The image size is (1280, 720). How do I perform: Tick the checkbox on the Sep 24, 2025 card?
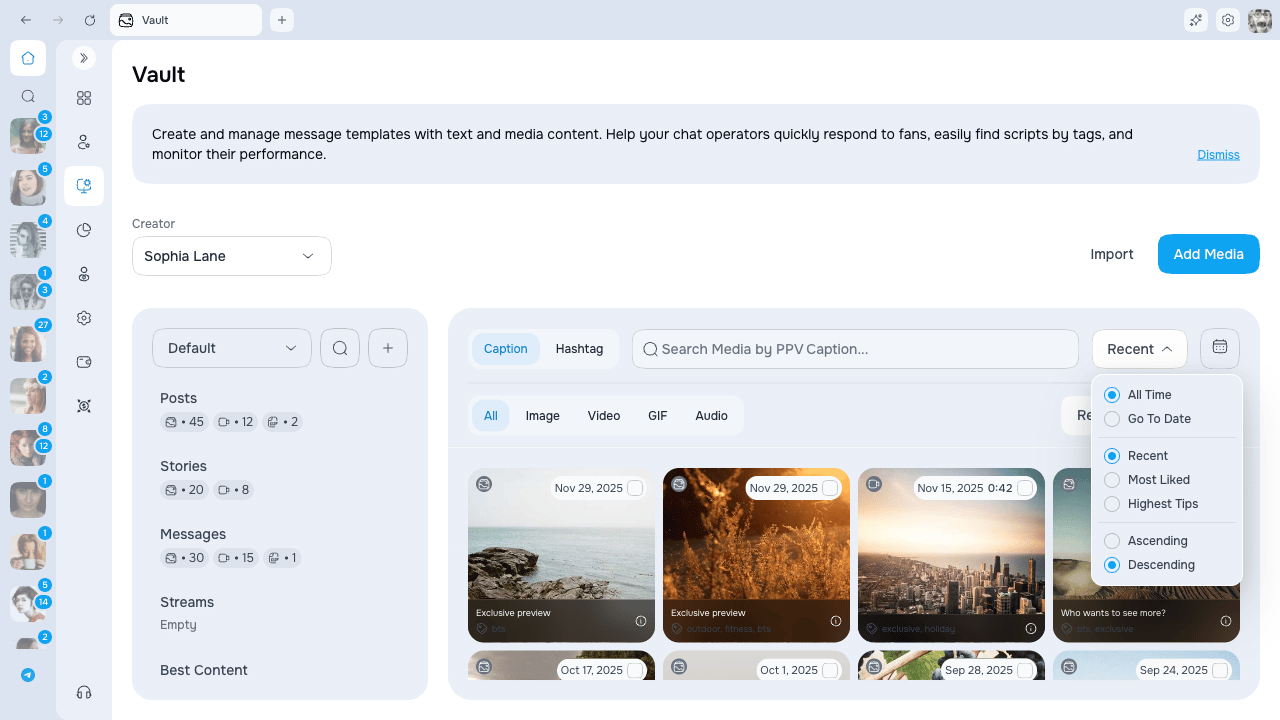coord(1220,670)
